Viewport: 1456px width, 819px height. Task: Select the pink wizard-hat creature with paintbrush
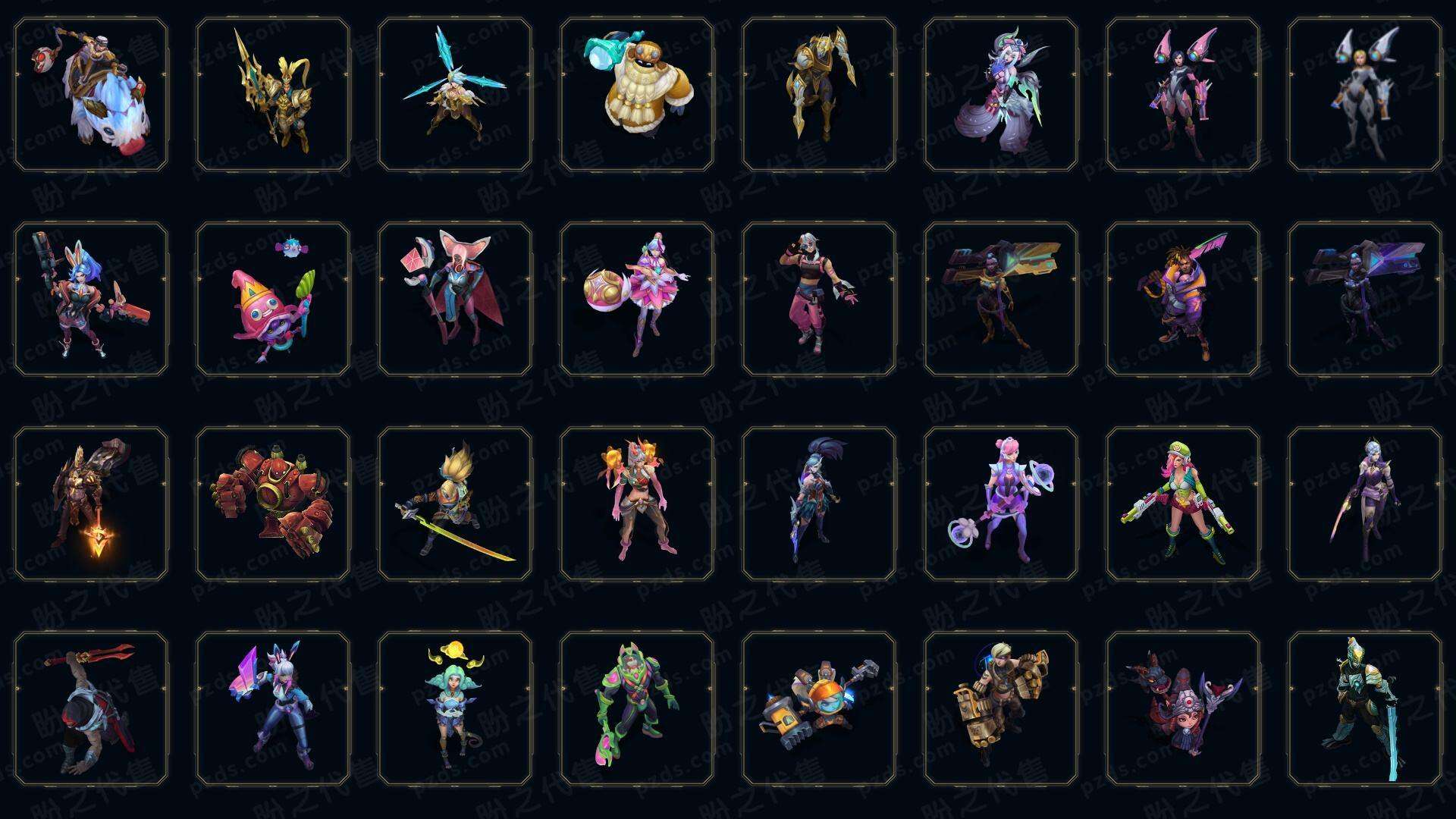tap(273, 299)
